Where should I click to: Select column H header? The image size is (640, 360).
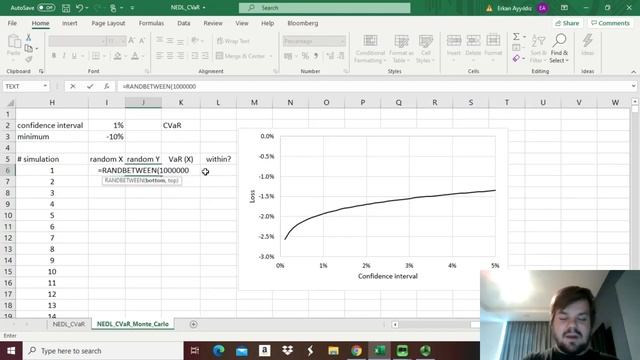coord(52,102)
